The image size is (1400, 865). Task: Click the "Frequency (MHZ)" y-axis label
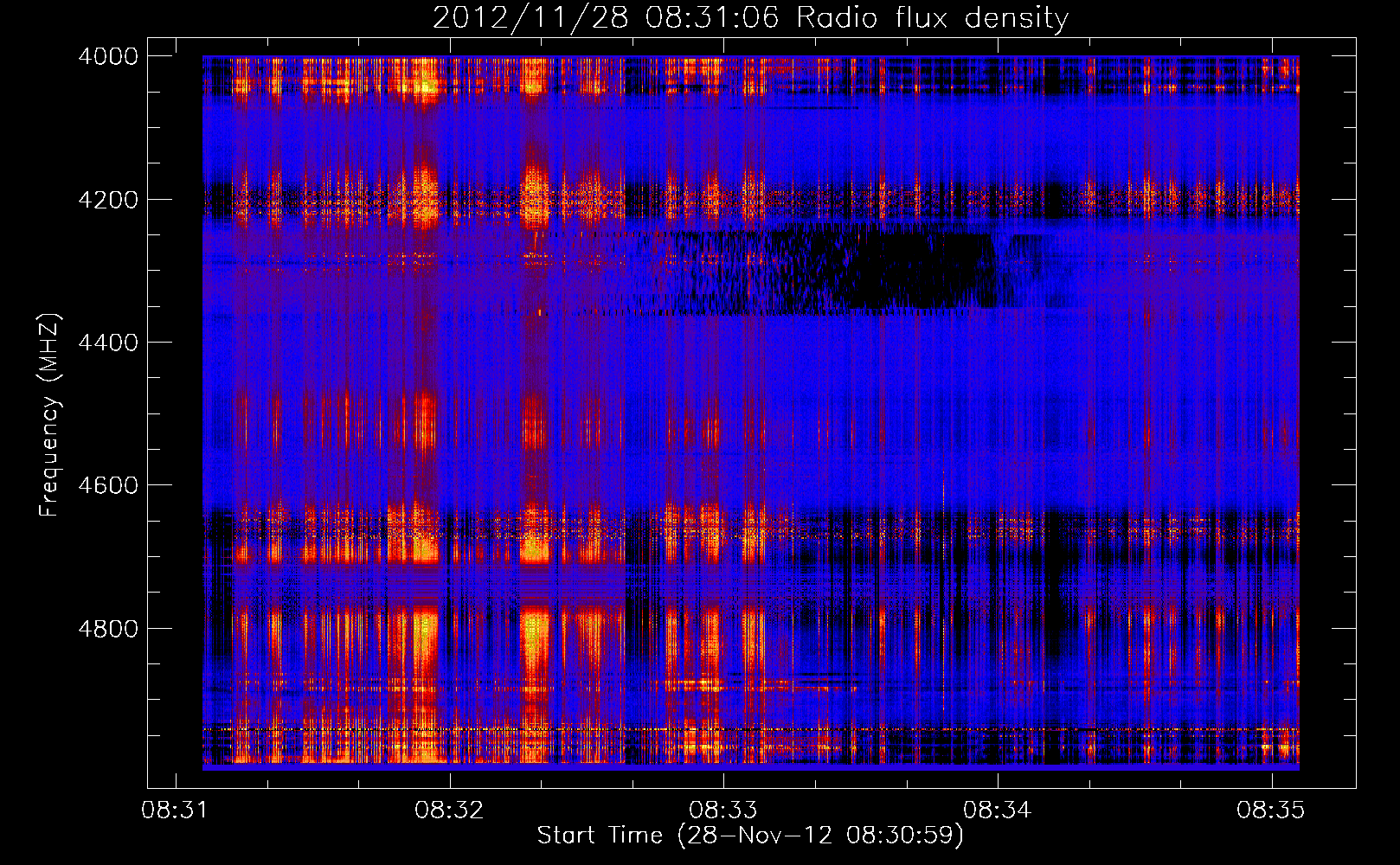tap(50, 415)
